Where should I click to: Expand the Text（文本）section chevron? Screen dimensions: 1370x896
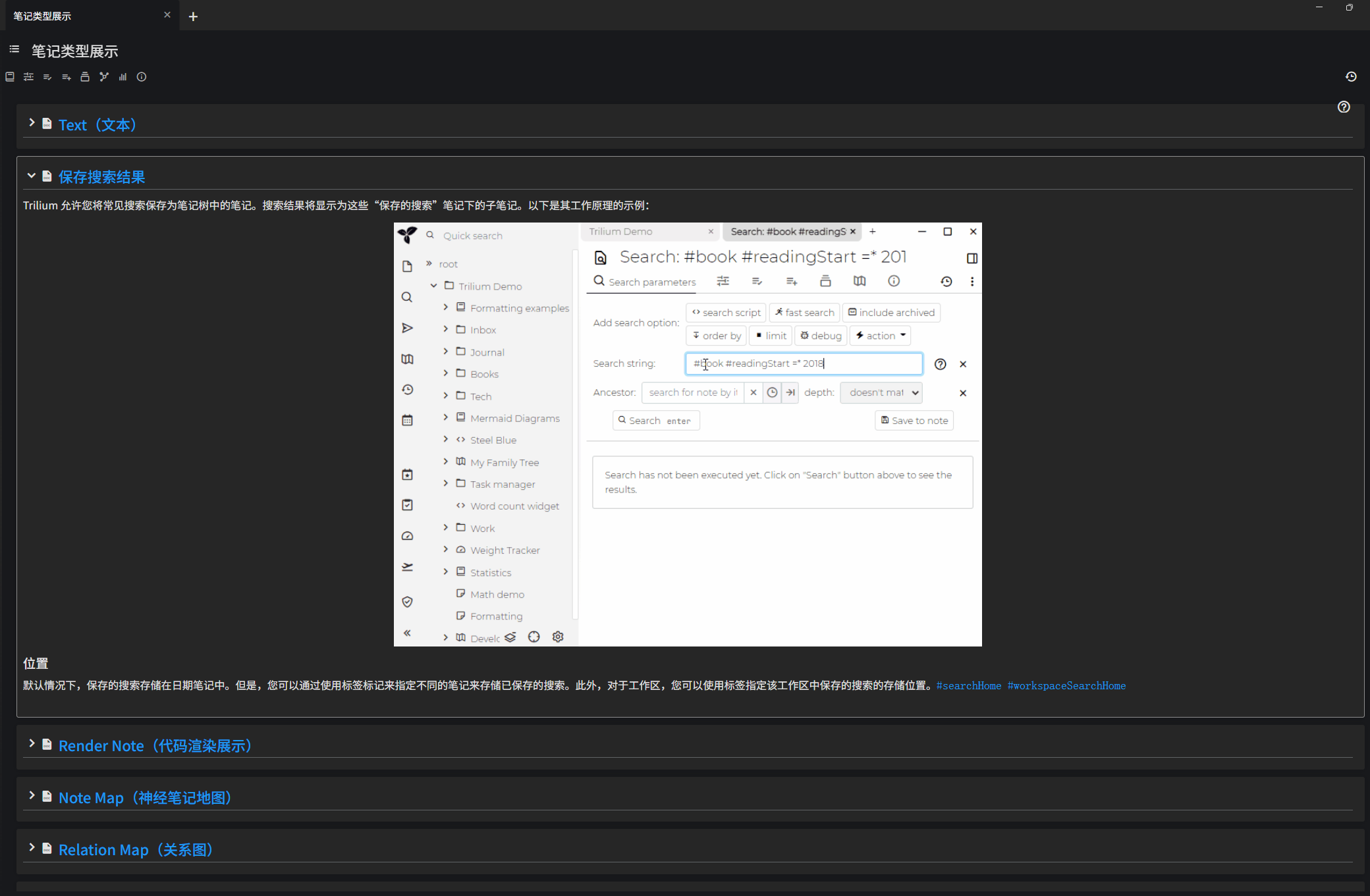[31, 123]
